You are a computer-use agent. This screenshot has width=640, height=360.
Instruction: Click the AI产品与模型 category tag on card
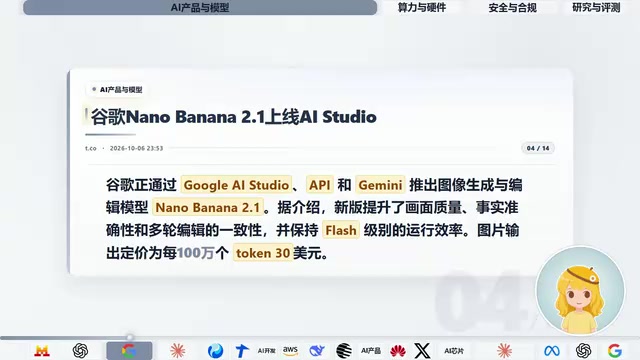pyautogui.click(x=118, y=89)
